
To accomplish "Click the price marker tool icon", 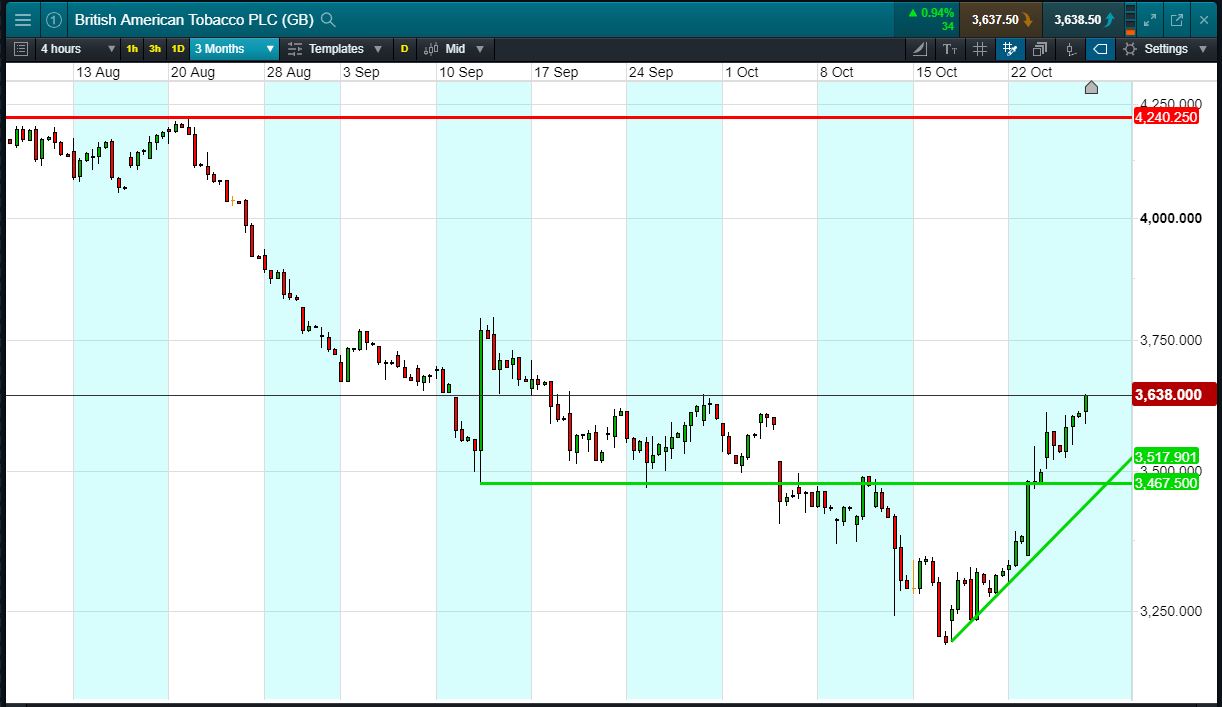I will [x=1070, y=48].
